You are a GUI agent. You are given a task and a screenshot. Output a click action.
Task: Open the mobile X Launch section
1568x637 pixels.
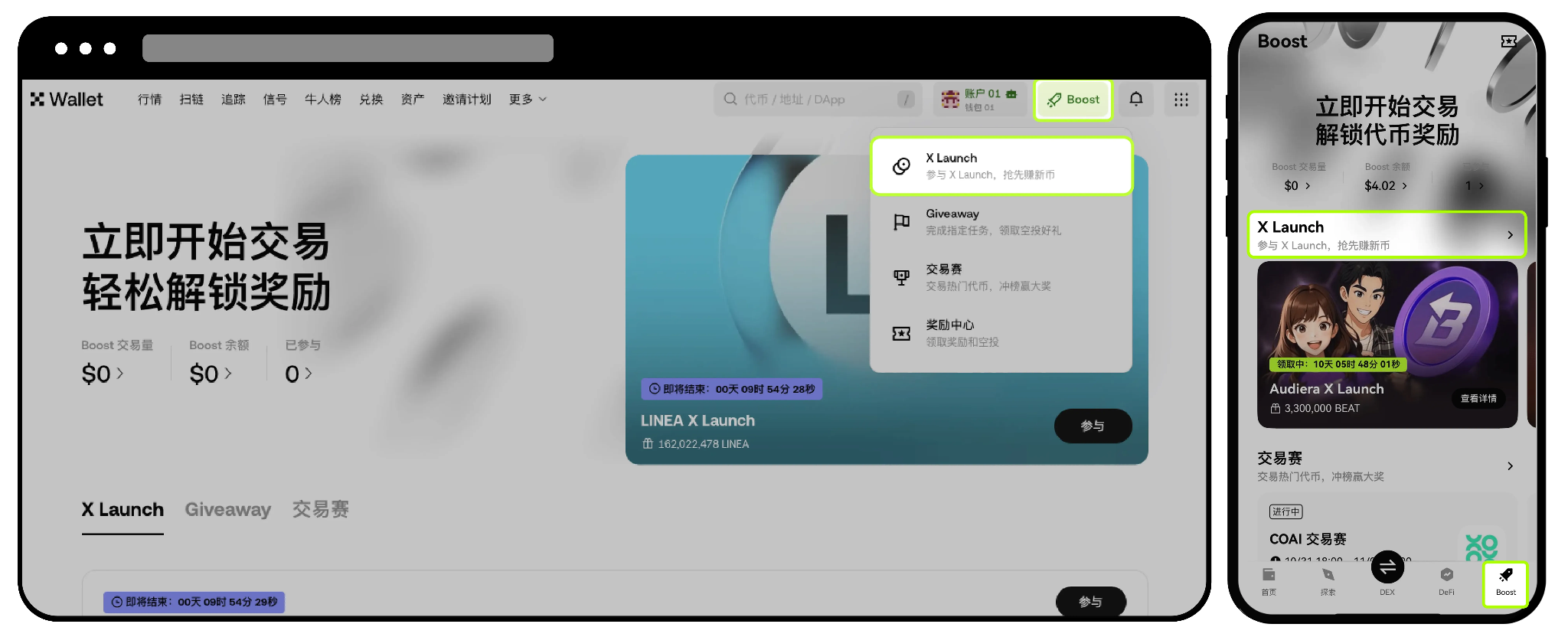[1387, 234]
